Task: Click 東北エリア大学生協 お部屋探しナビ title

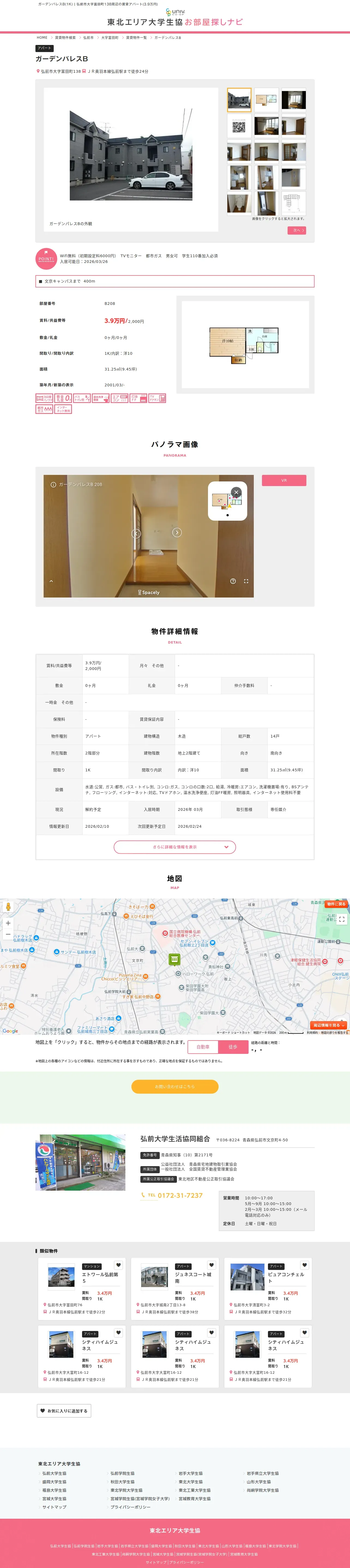Action: pos(175,22)
